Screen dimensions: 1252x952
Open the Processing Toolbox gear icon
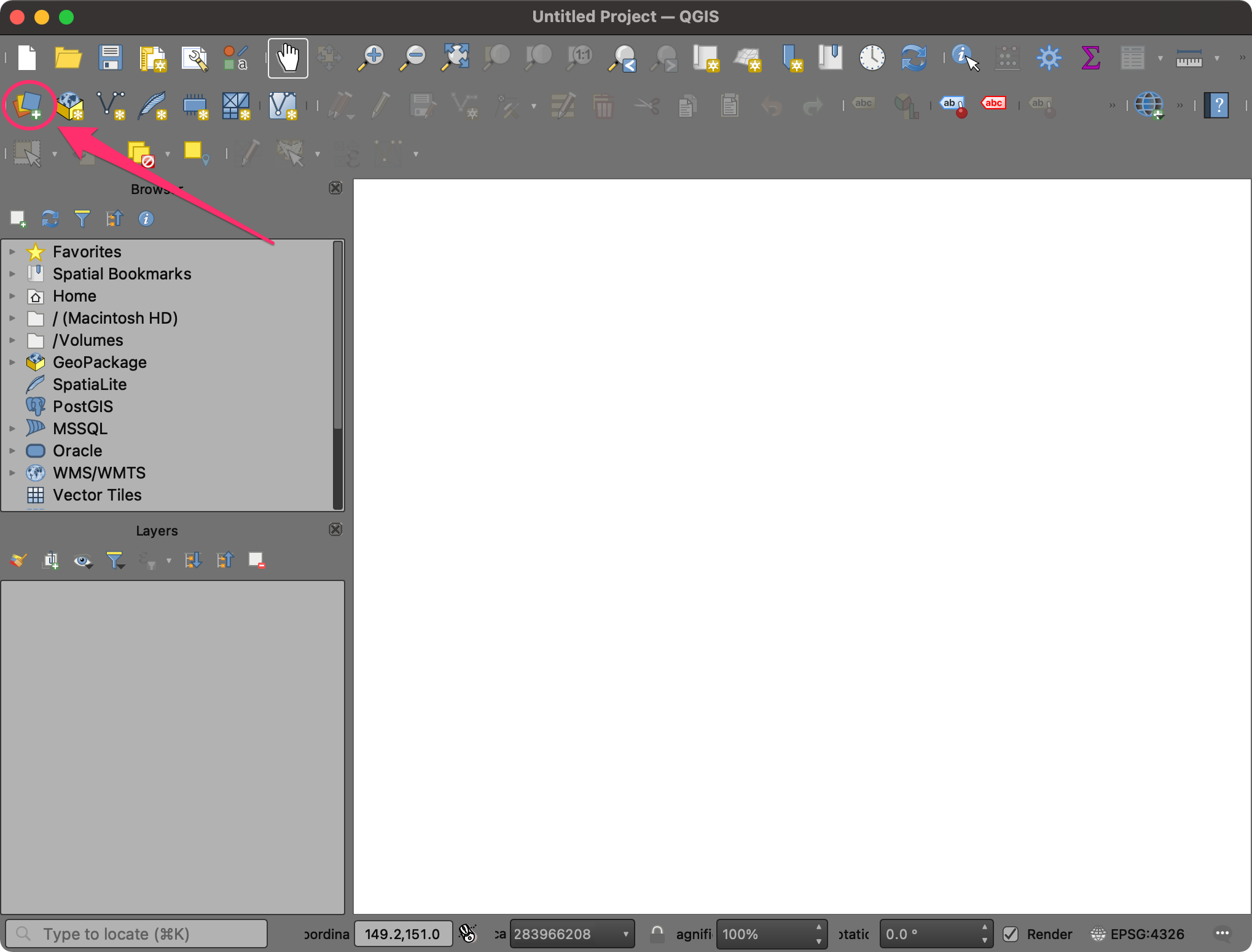(x=1049, y=58)
